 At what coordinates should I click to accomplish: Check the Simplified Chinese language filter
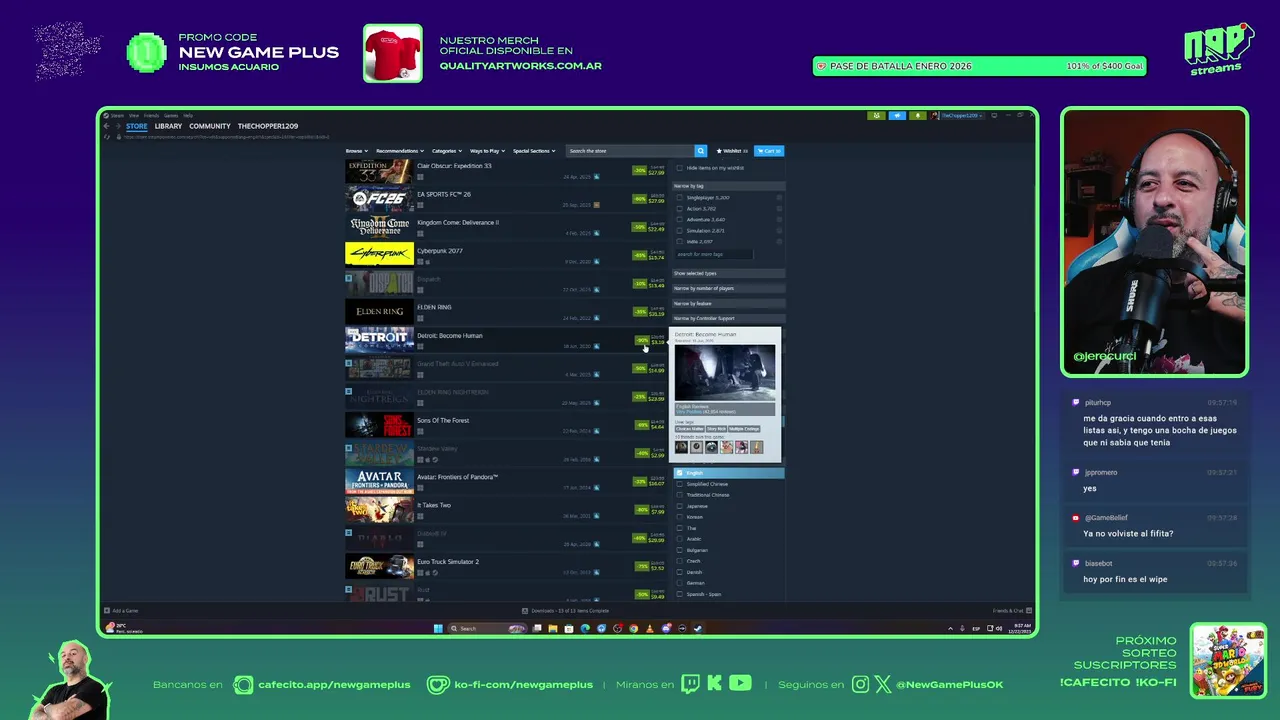coord(680,484)
